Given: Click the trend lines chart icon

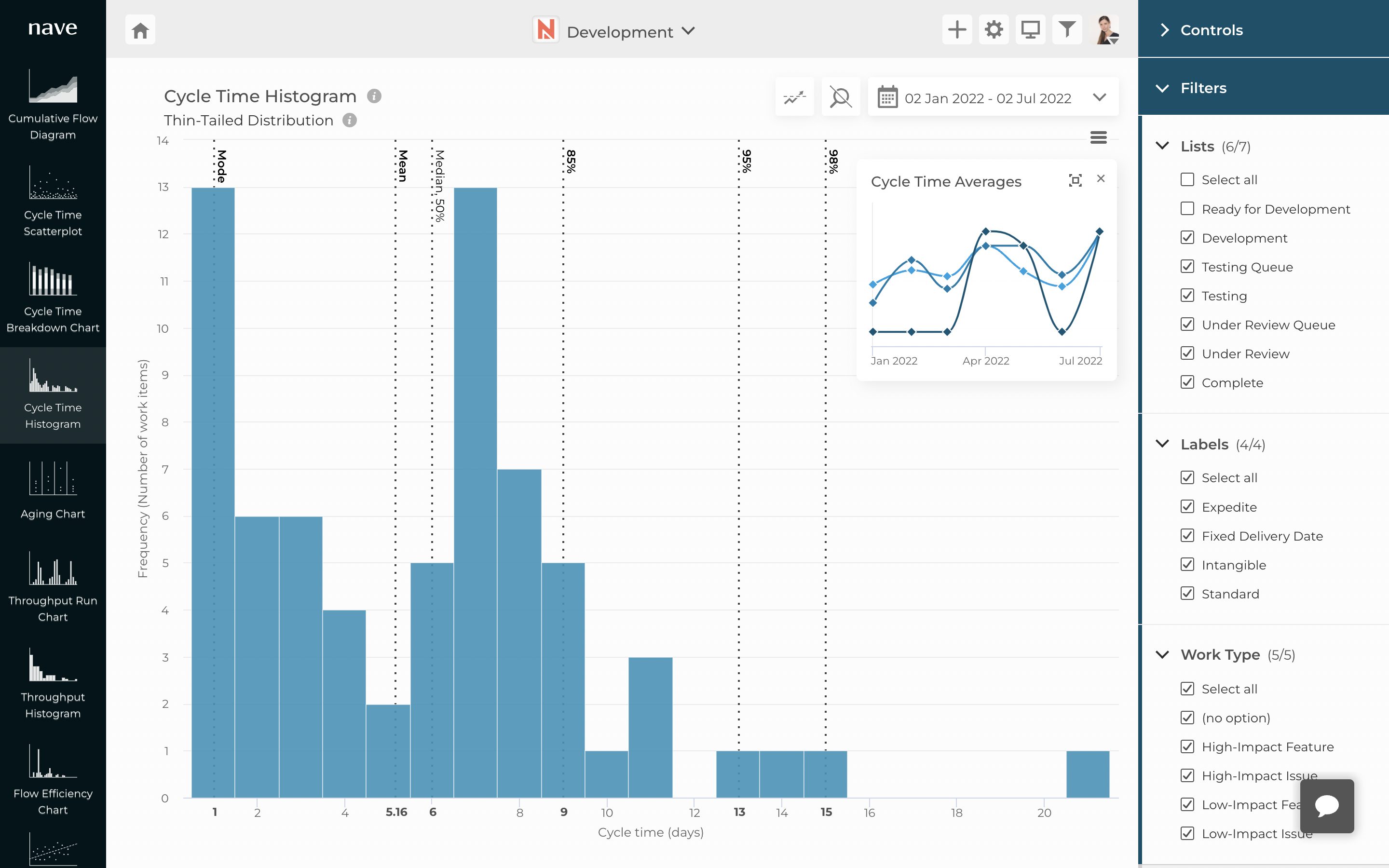Looking at the screenshot, I should coord(794,97).
